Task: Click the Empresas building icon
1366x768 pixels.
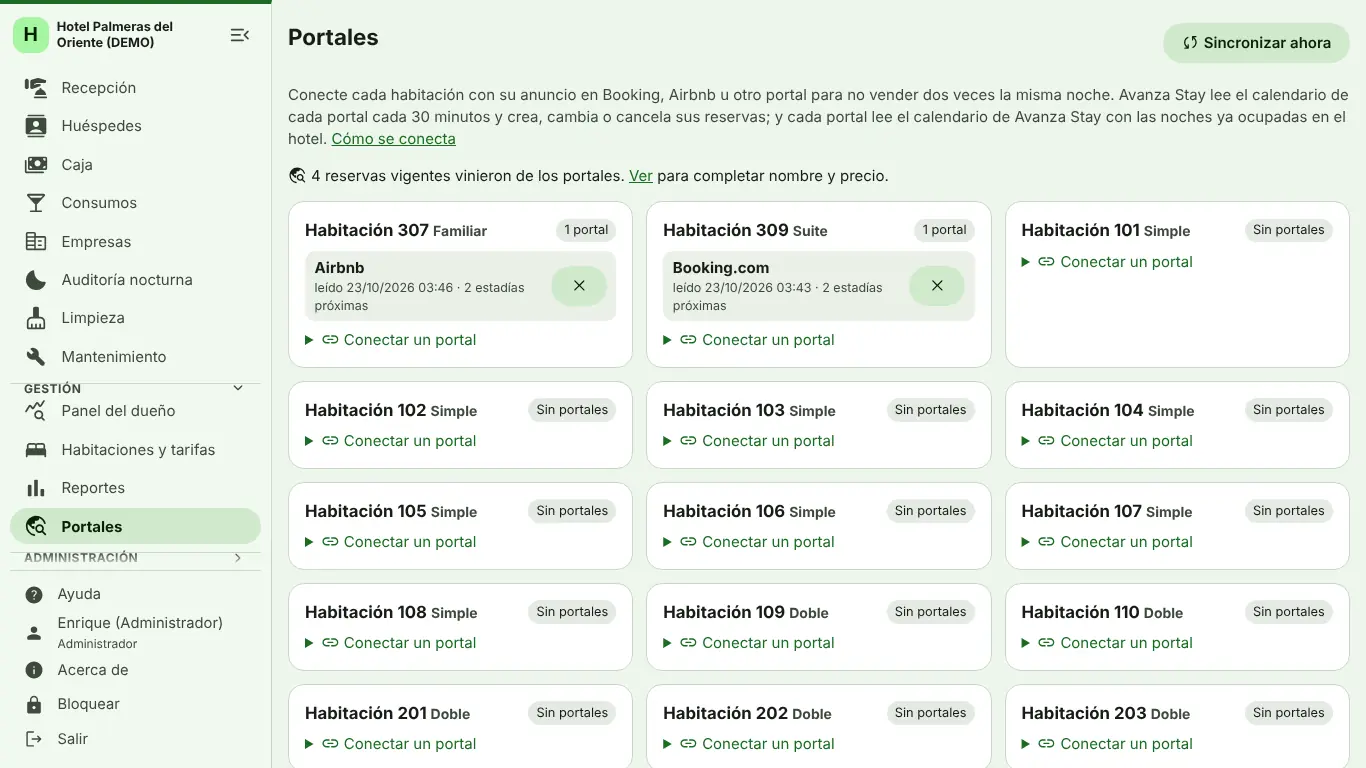Action: (x=36, y=242)
